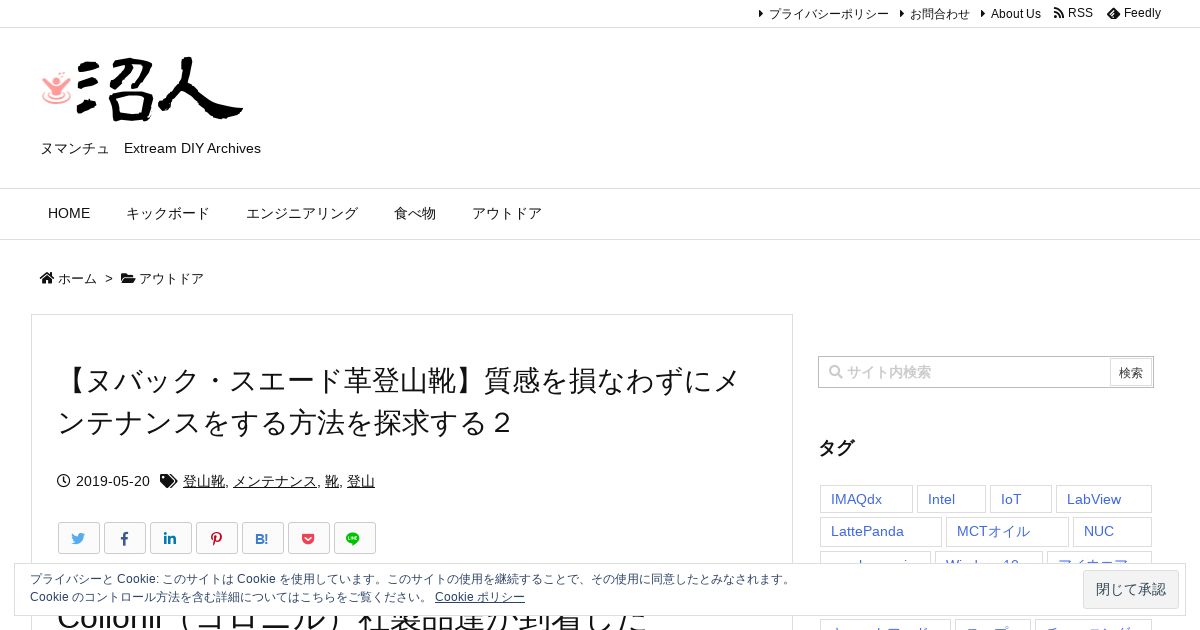
Task: Open the 食べ物 menu item
Action: coord(415,214)
